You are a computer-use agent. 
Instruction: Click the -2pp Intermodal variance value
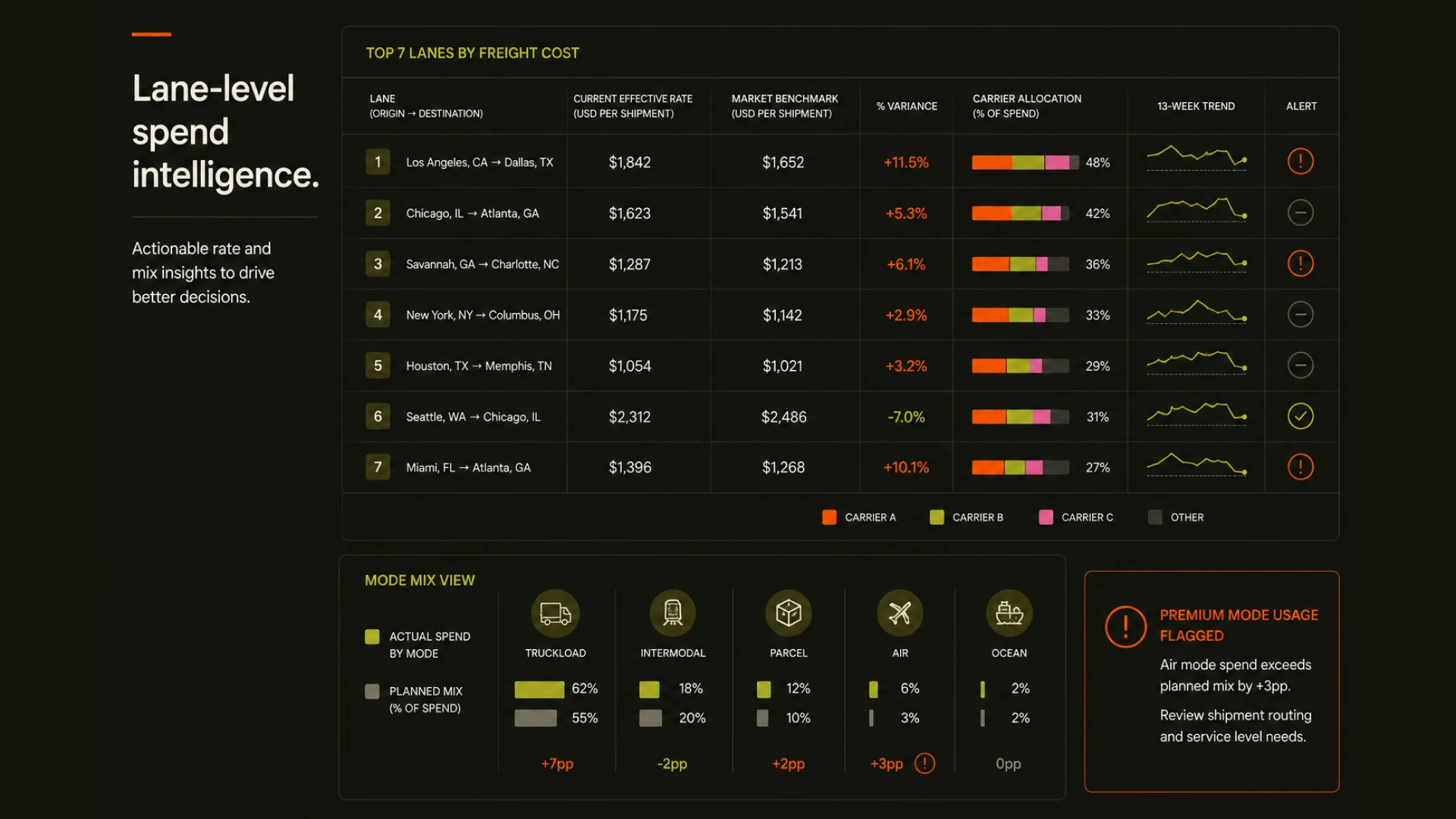(672, 764)
